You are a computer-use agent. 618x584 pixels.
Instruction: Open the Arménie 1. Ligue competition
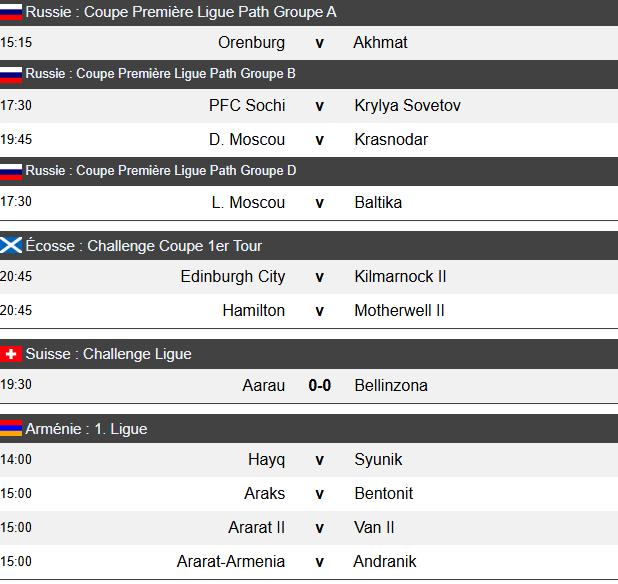(86, 429)
